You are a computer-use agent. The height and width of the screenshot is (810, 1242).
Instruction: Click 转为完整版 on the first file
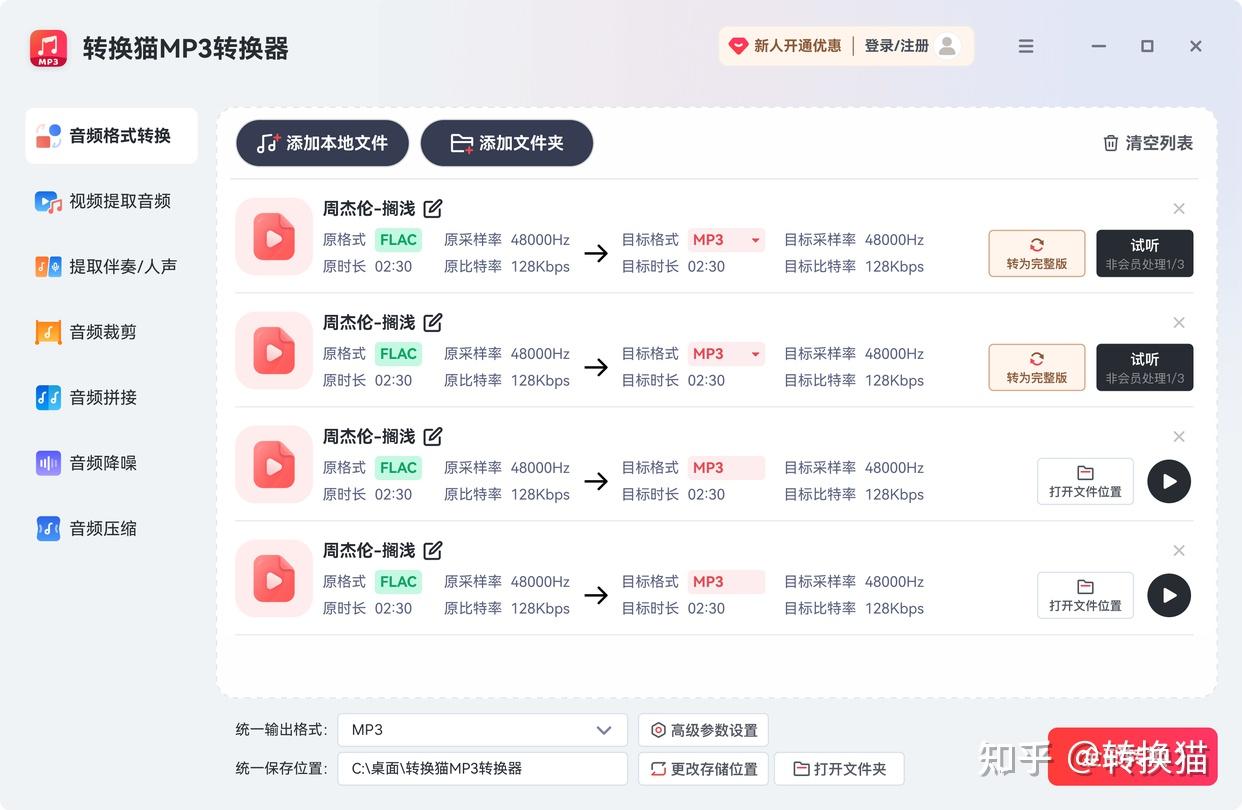click(1037, 253)
